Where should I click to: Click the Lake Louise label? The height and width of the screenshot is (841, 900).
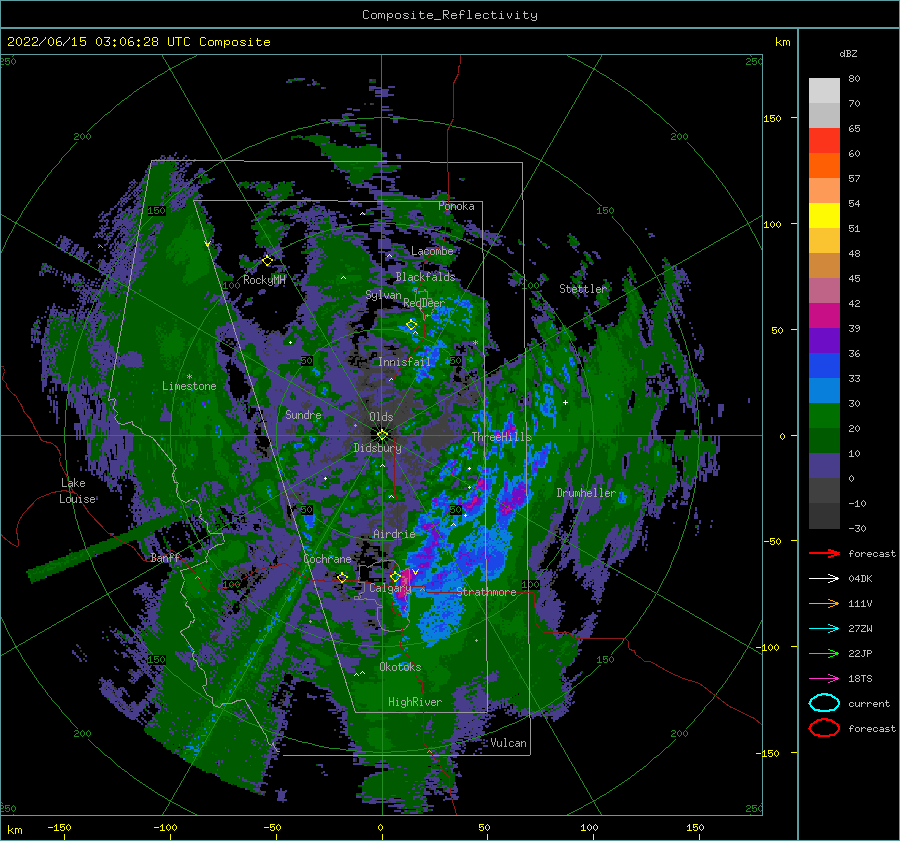77,491
